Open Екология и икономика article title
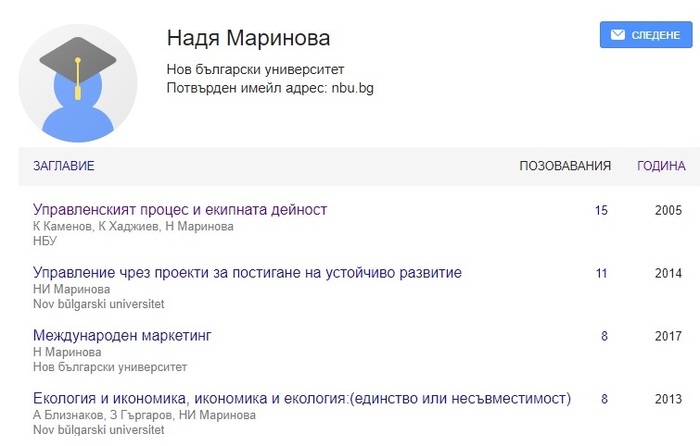The image size is (700, 446). (x=302, y=399)
